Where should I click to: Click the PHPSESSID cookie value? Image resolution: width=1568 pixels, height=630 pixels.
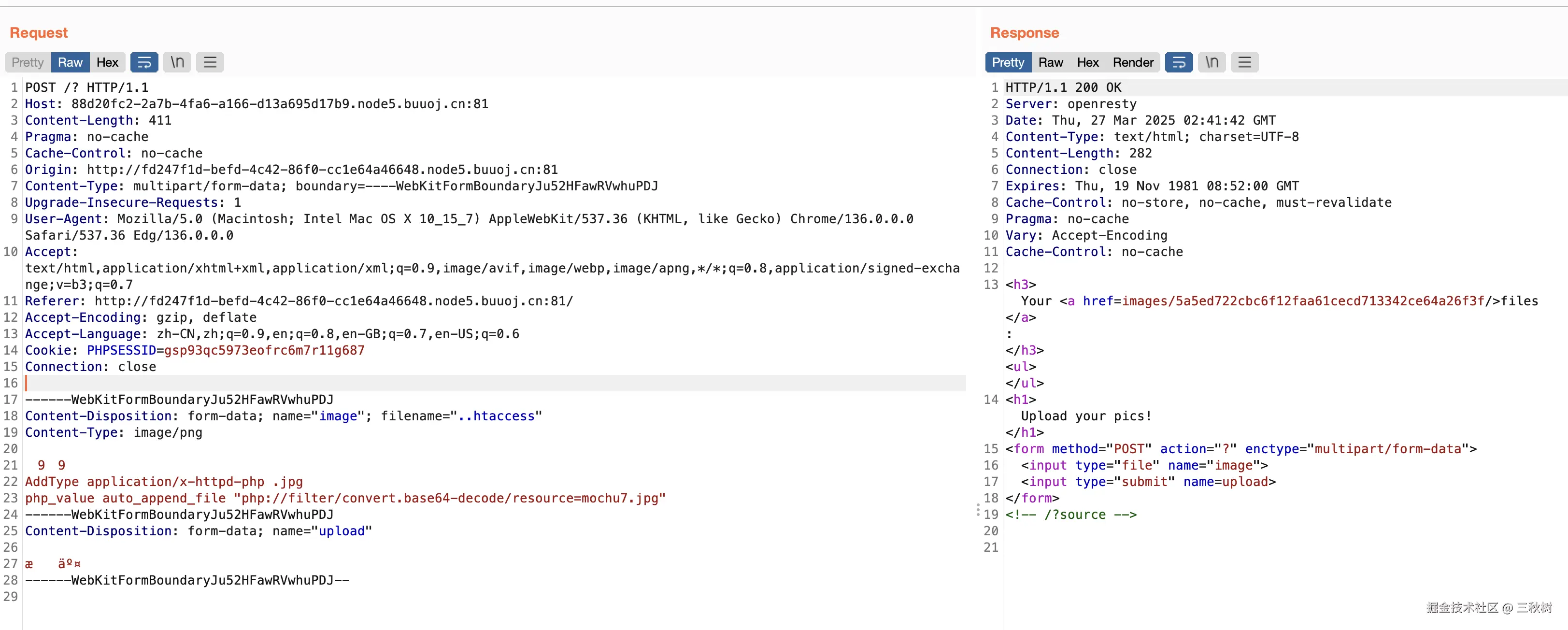click(x=264, y=350)
